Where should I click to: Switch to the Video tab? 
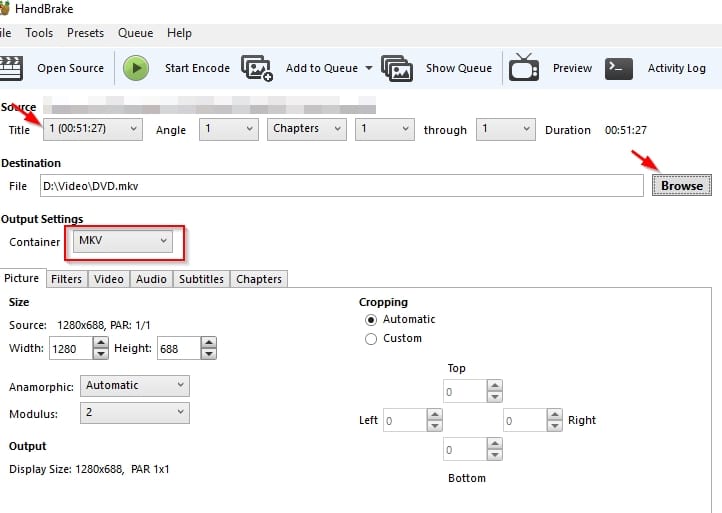pyautogui.click(x=109, y=279)
